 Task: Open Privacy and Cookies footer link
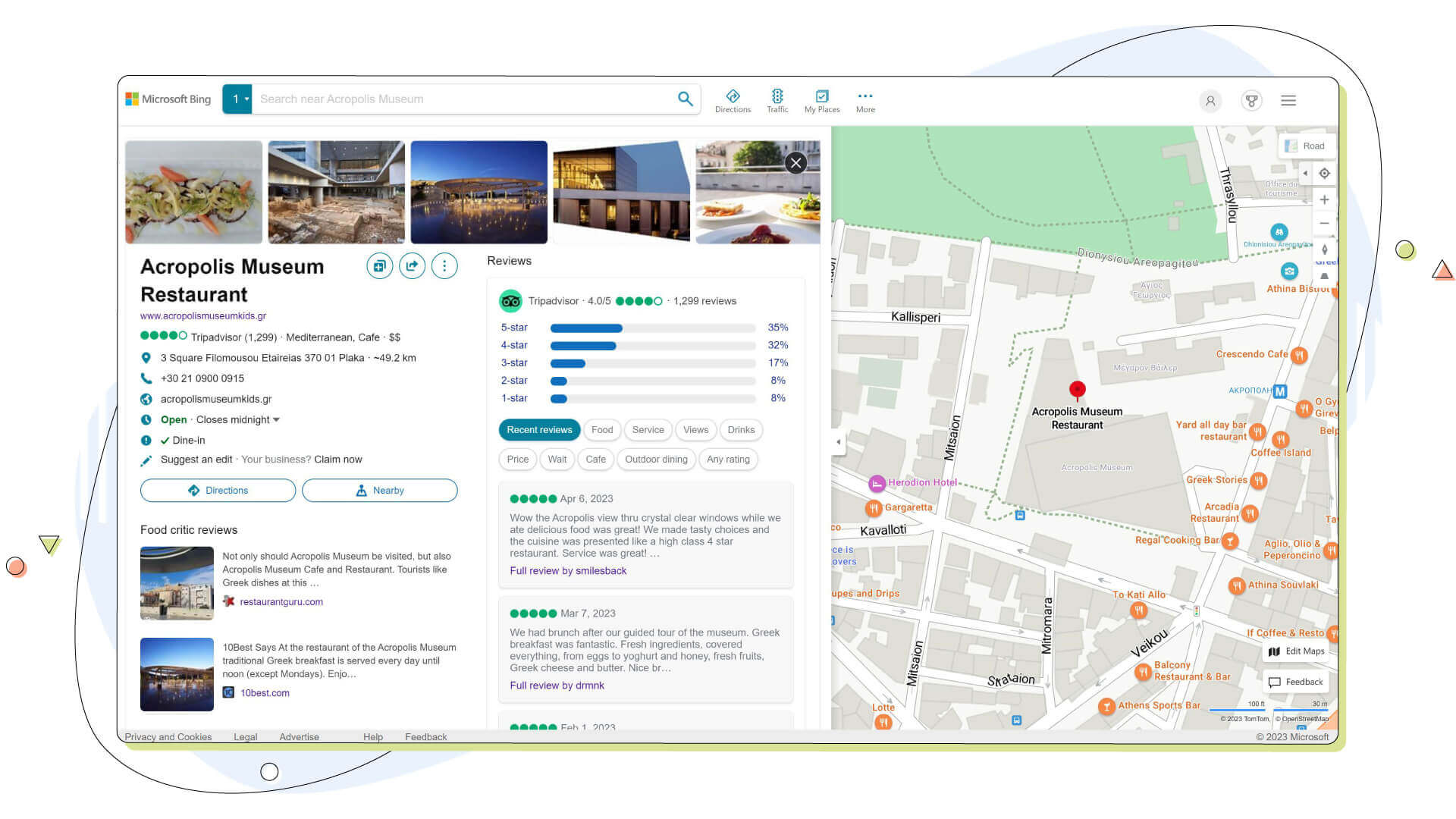pyautogui.click(x=168, y=737)
